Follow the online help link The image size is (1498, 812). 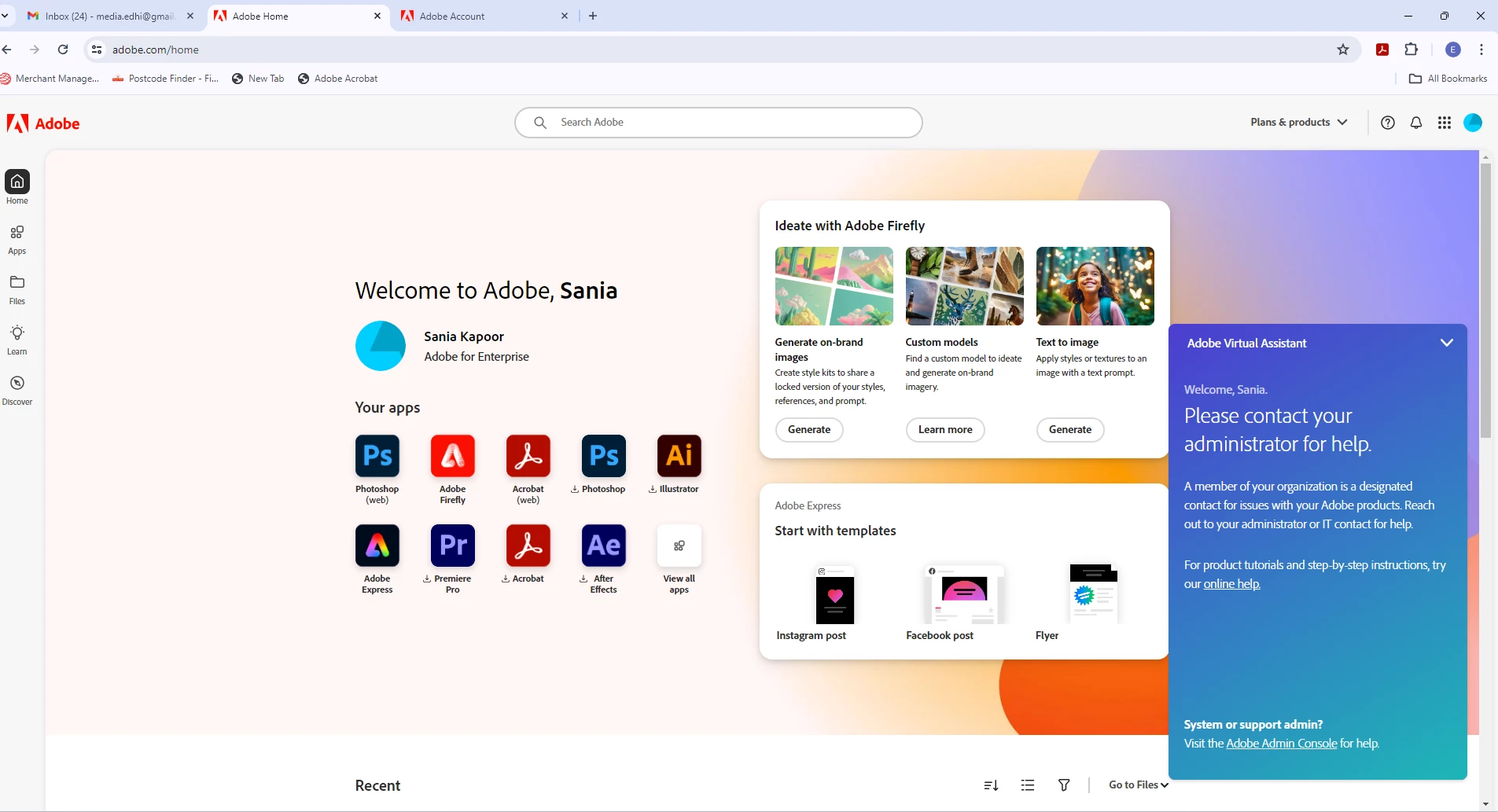(1231, 584)
